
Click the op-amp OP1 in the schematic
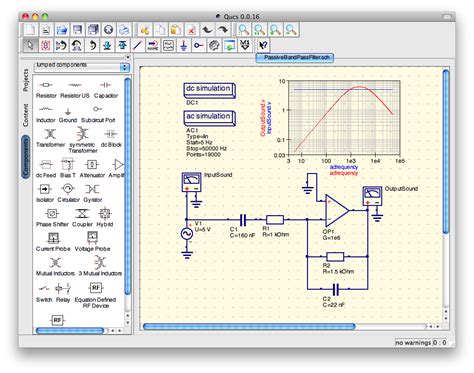(336, 210)
